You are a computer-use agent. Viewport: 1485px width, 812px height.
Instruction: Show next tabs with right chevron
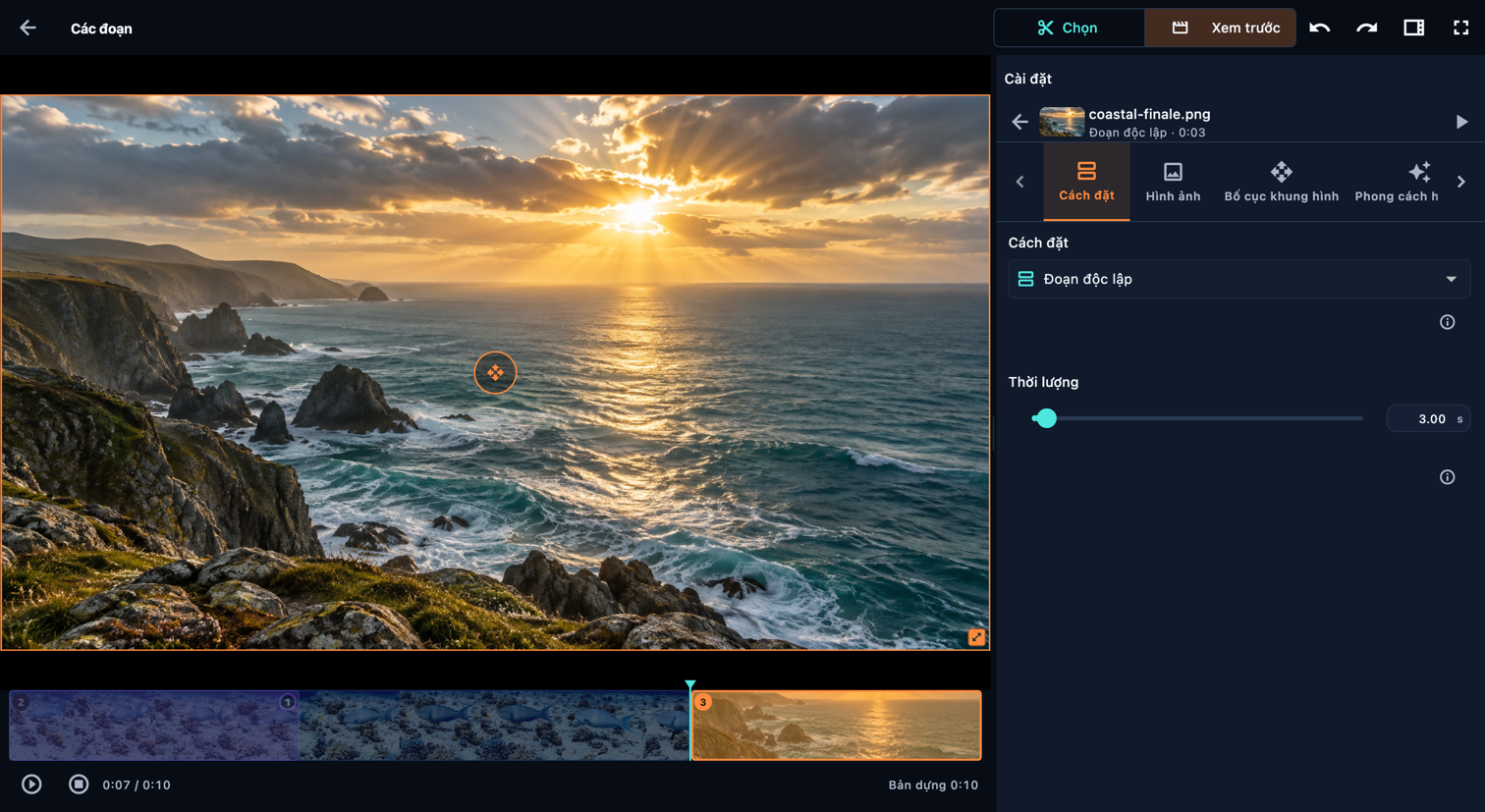coord(1461,182)
